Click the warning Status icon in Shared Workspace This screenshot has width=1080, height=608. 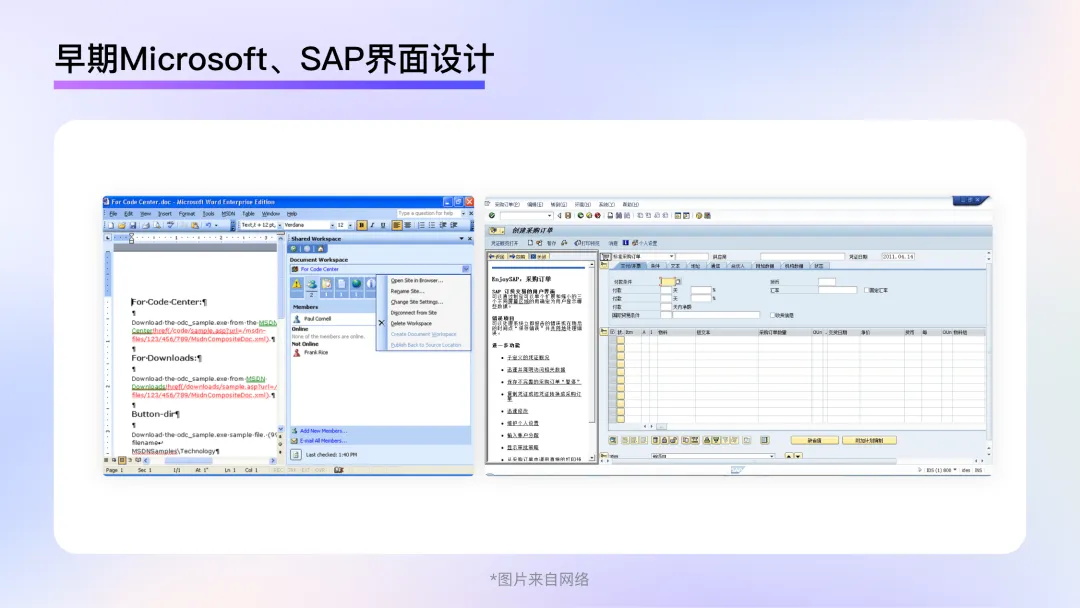coord(296,285)
